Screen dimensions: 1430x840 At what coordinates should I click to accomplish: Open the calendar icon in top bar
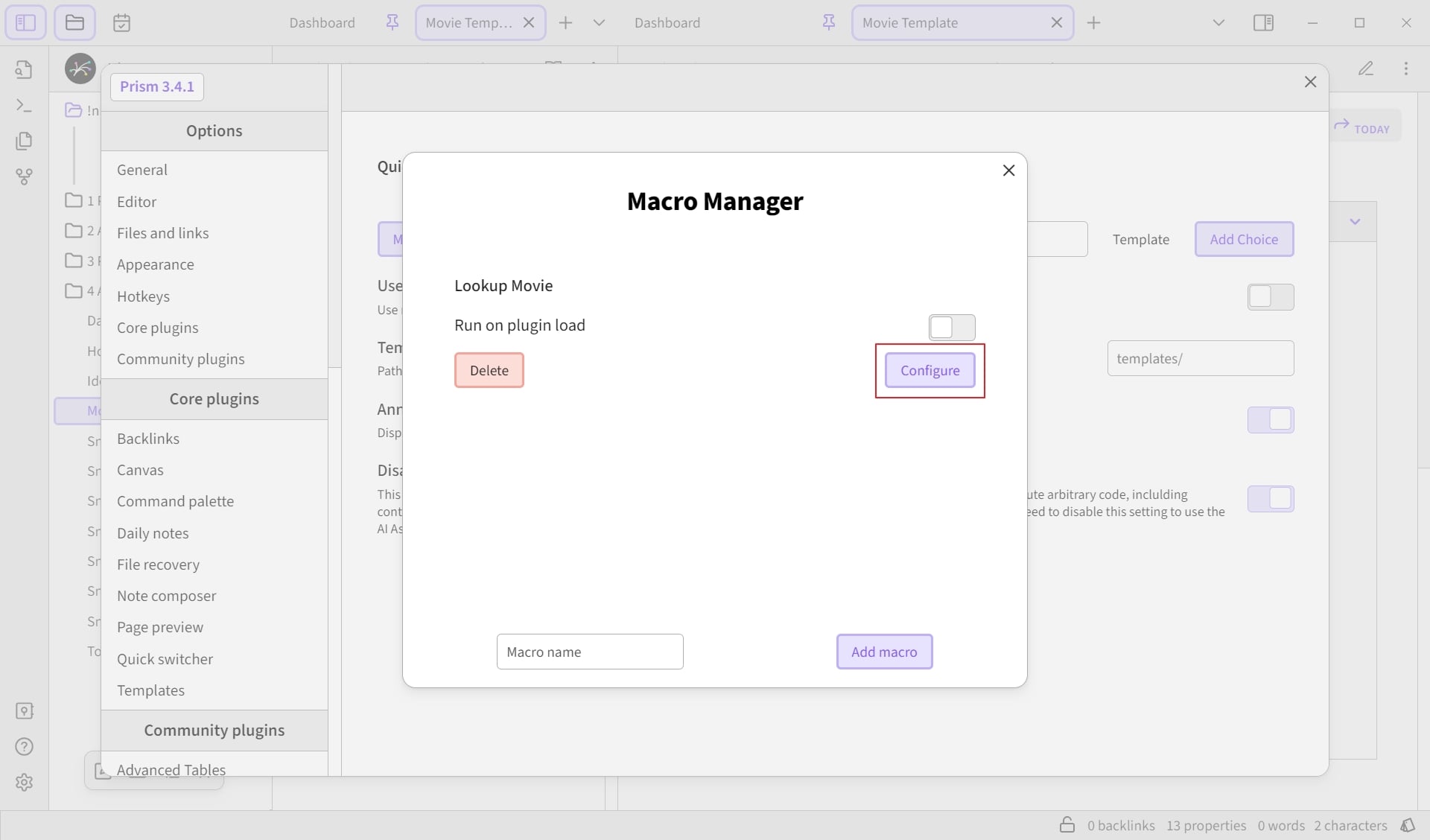point(121,22)
